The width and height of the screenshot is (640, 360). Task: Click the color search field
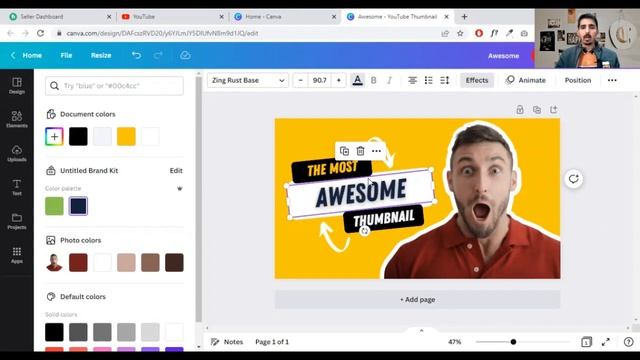tap(114, 86)
